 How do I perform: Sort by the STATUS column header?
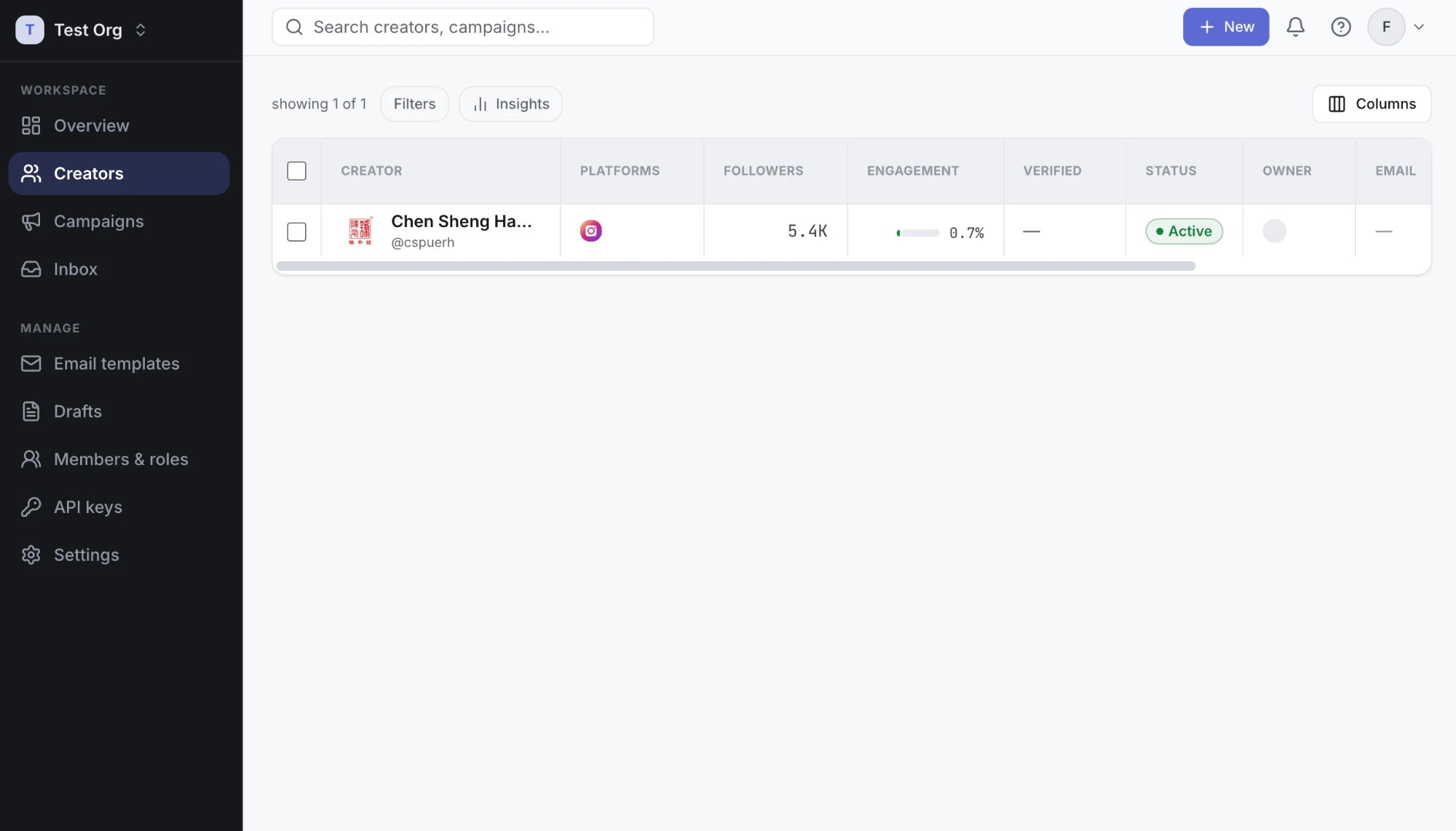(1171, 171)
